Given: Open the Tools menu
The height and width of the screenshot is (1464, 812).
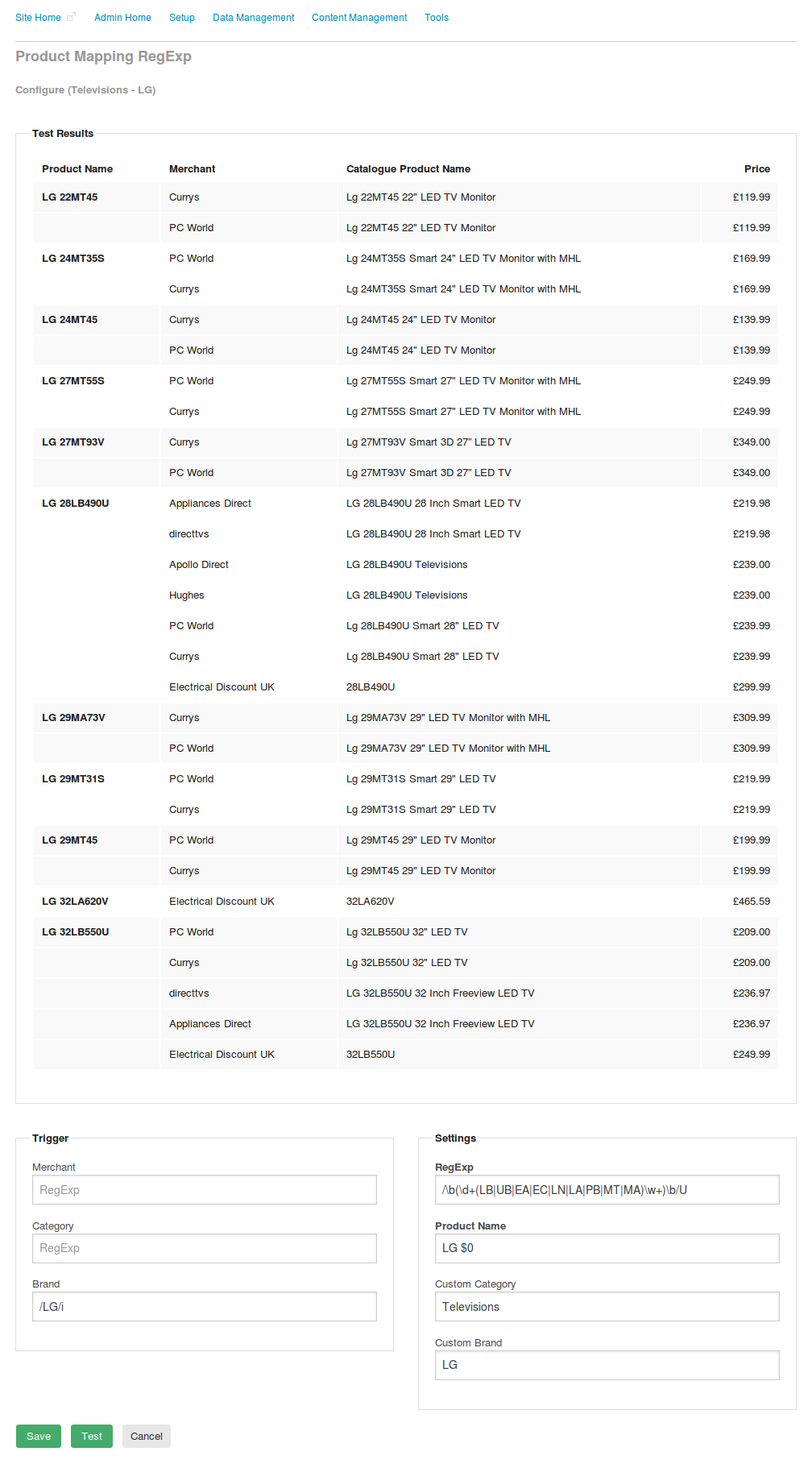Looking at the screenshot, I should coord(437,18).
